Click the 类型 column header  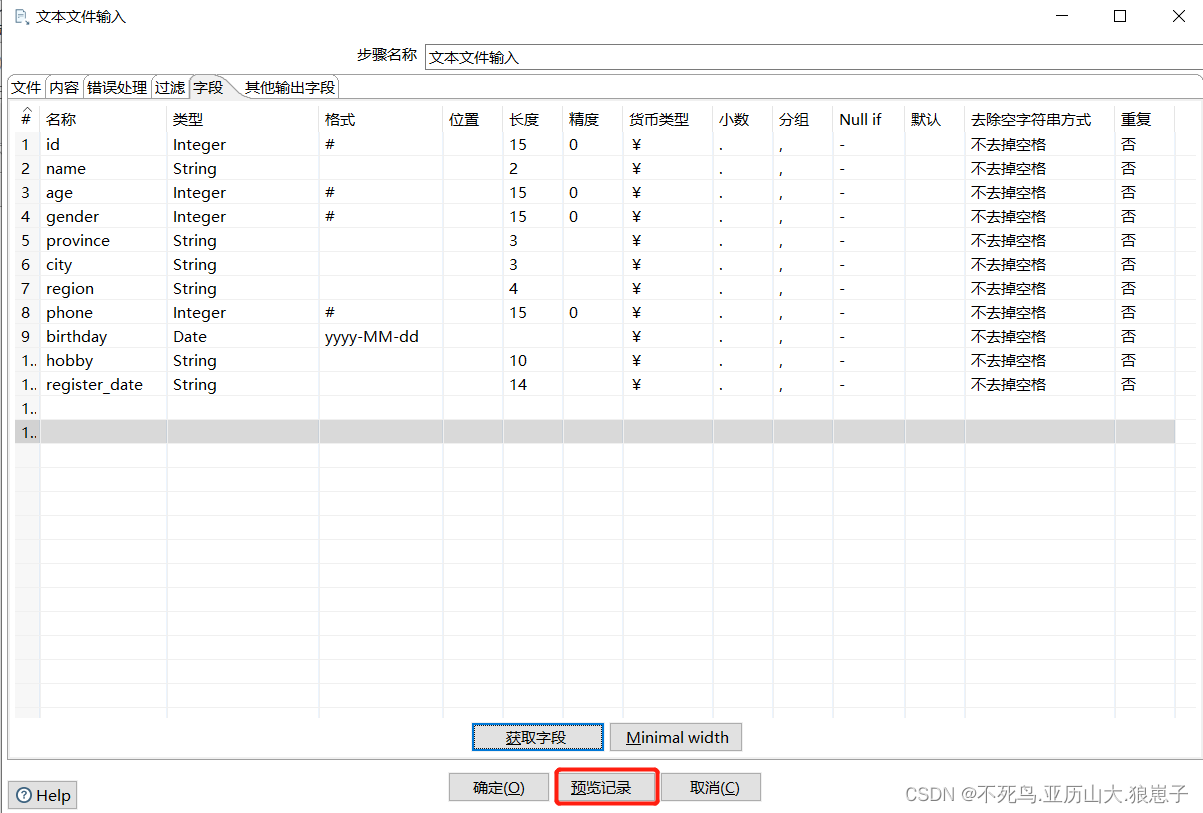(243, 119)
